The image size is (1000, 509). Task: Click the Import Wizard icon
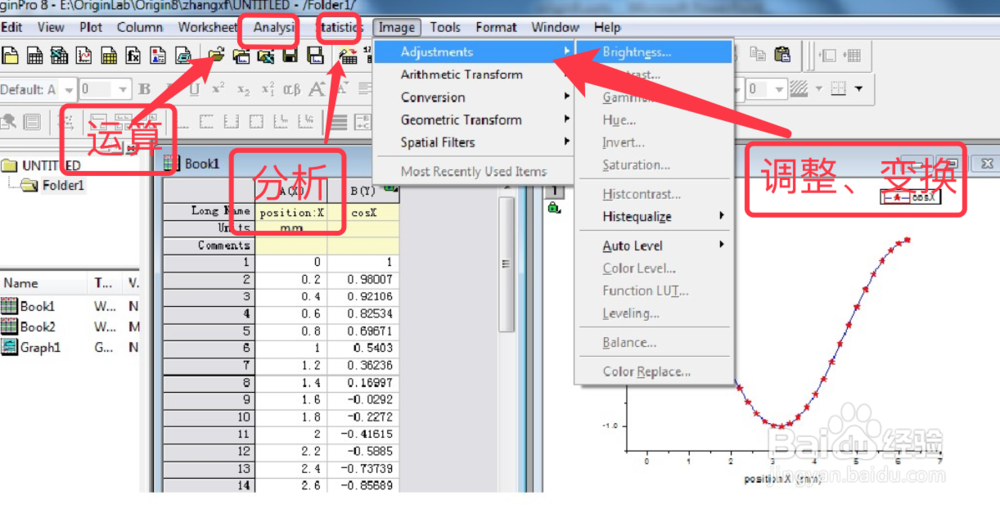(348, 55)
